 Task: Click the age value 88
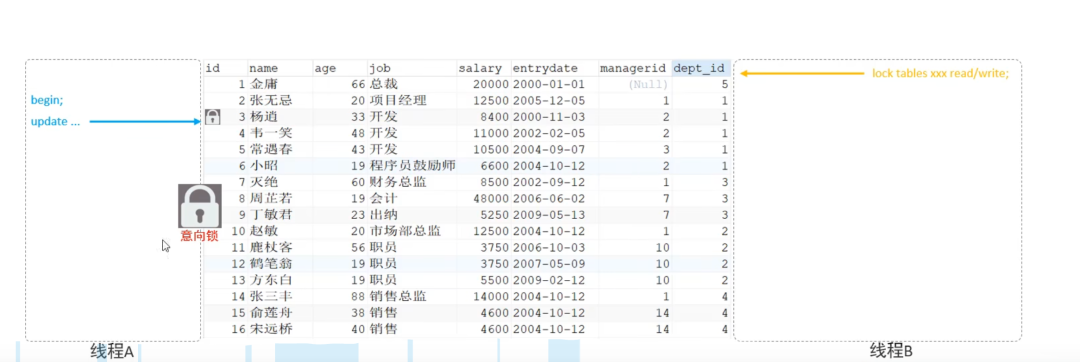[x=357, y=297]
